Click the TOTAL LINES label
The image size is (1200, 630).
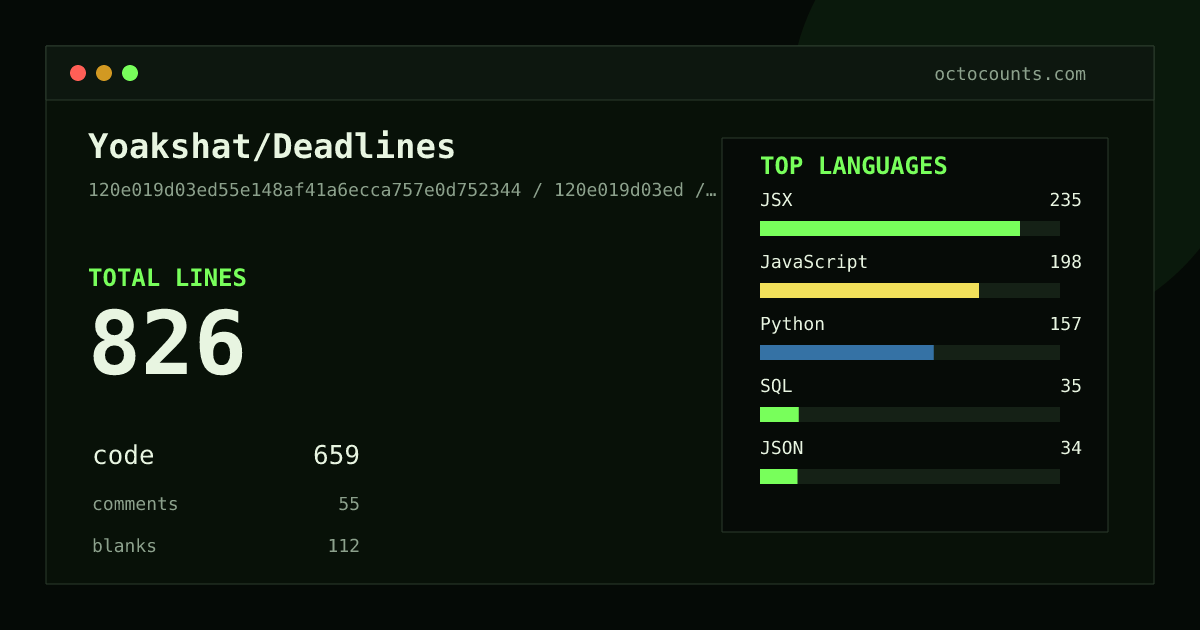click(167, 278)
